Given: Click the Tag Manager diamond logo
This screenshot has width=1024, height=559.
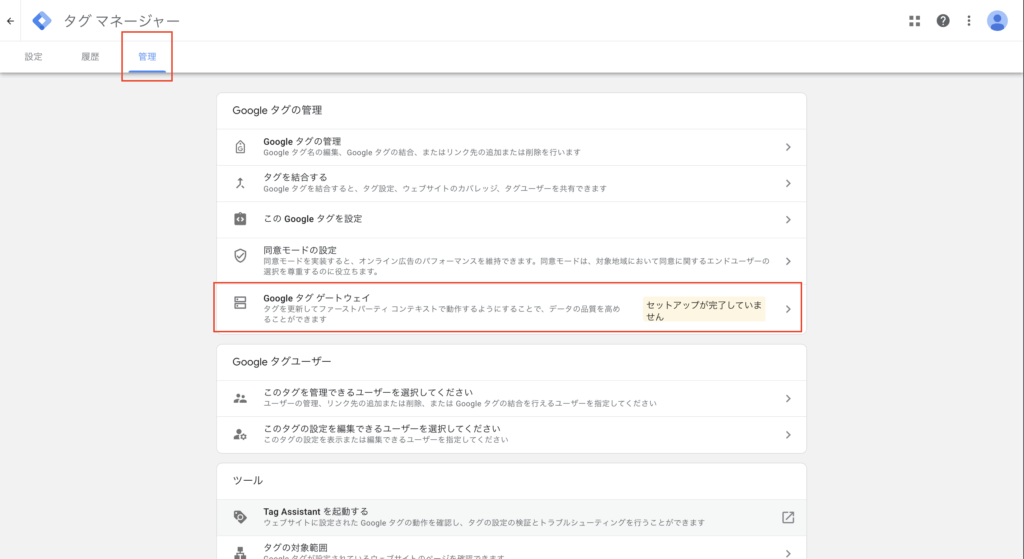Looking at the screenshot, I should coord(42,21).
